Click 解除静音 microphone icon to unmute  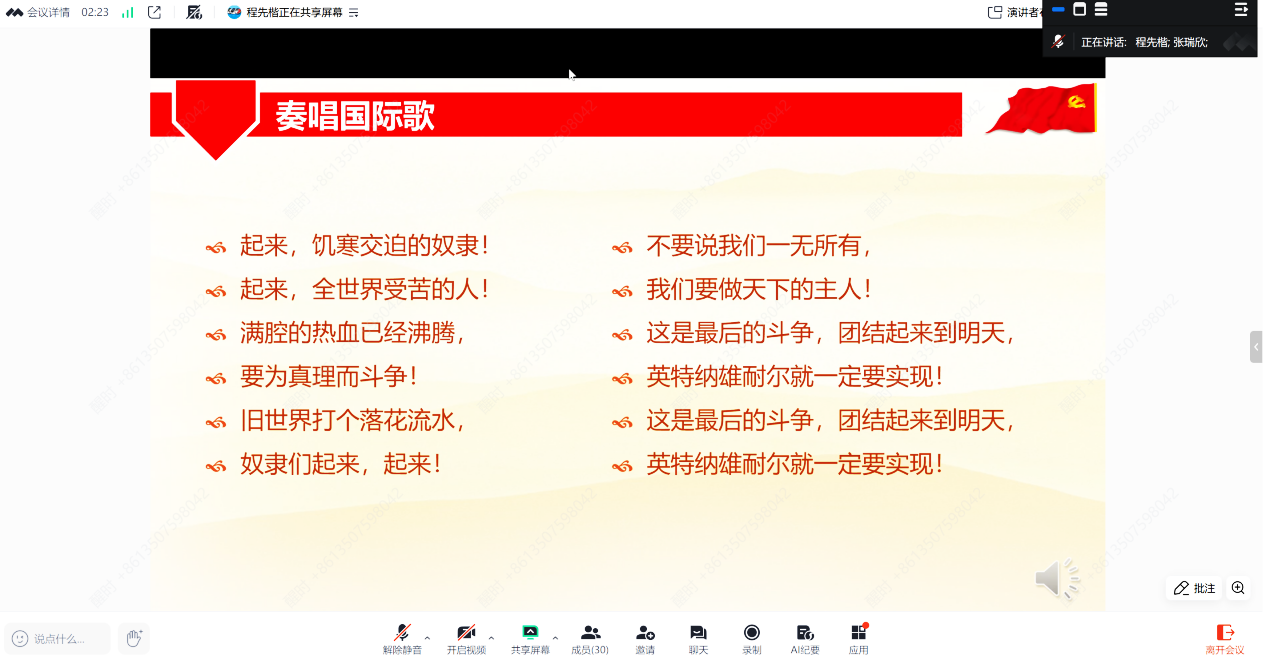(x=402, y=633)
